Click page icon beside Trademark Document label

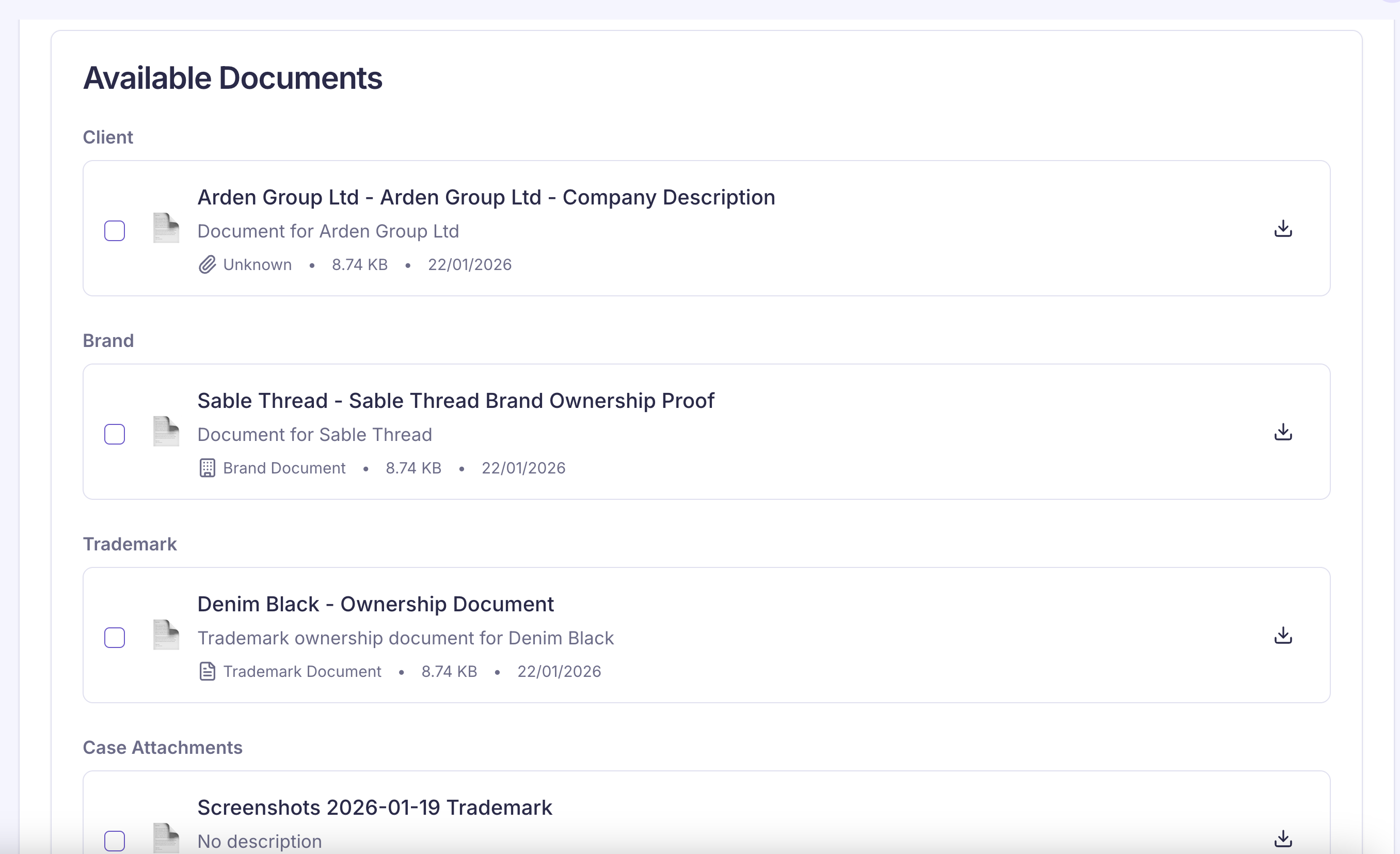(208, 672)
